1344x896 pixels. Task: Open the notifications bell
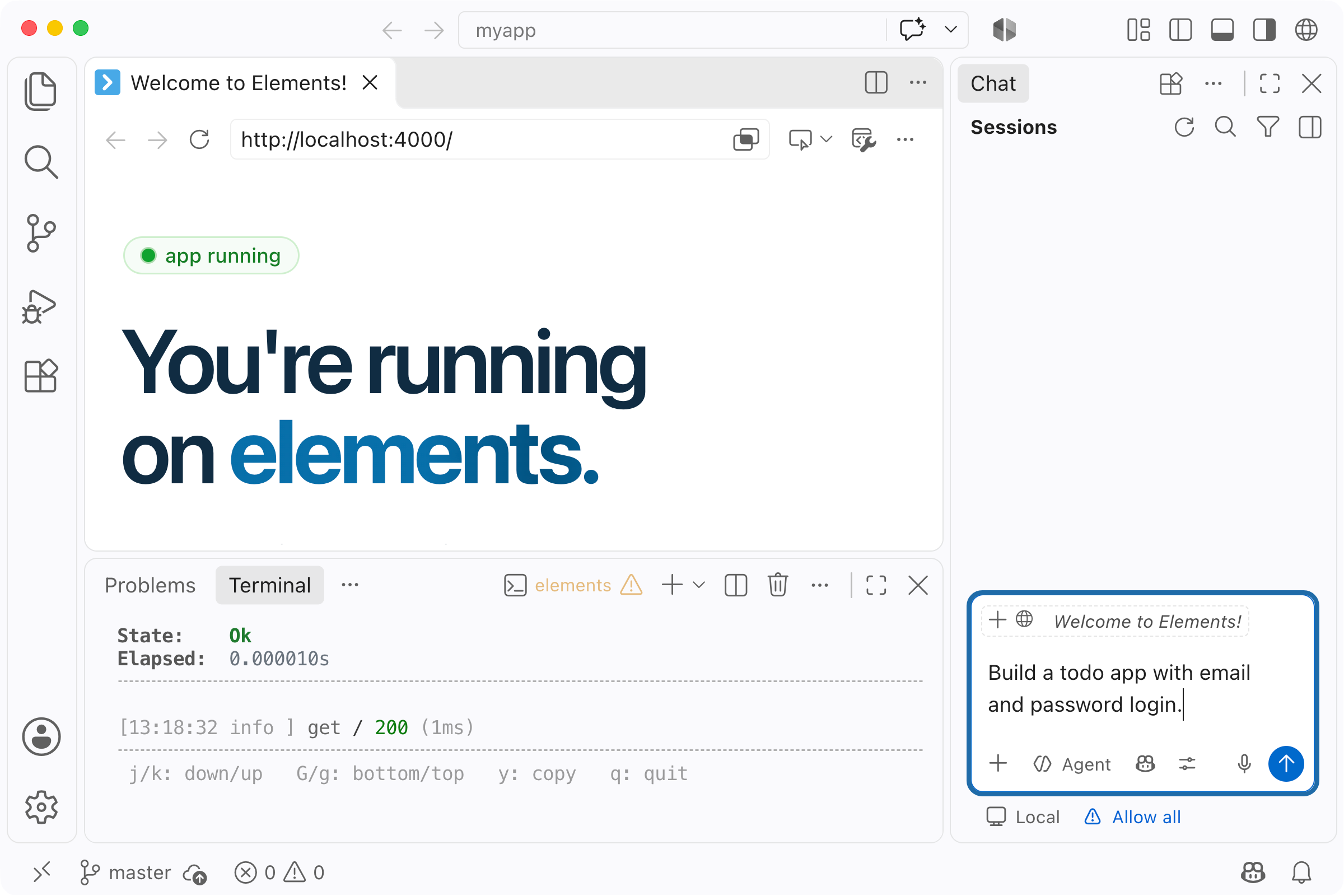click(1301, 872)
